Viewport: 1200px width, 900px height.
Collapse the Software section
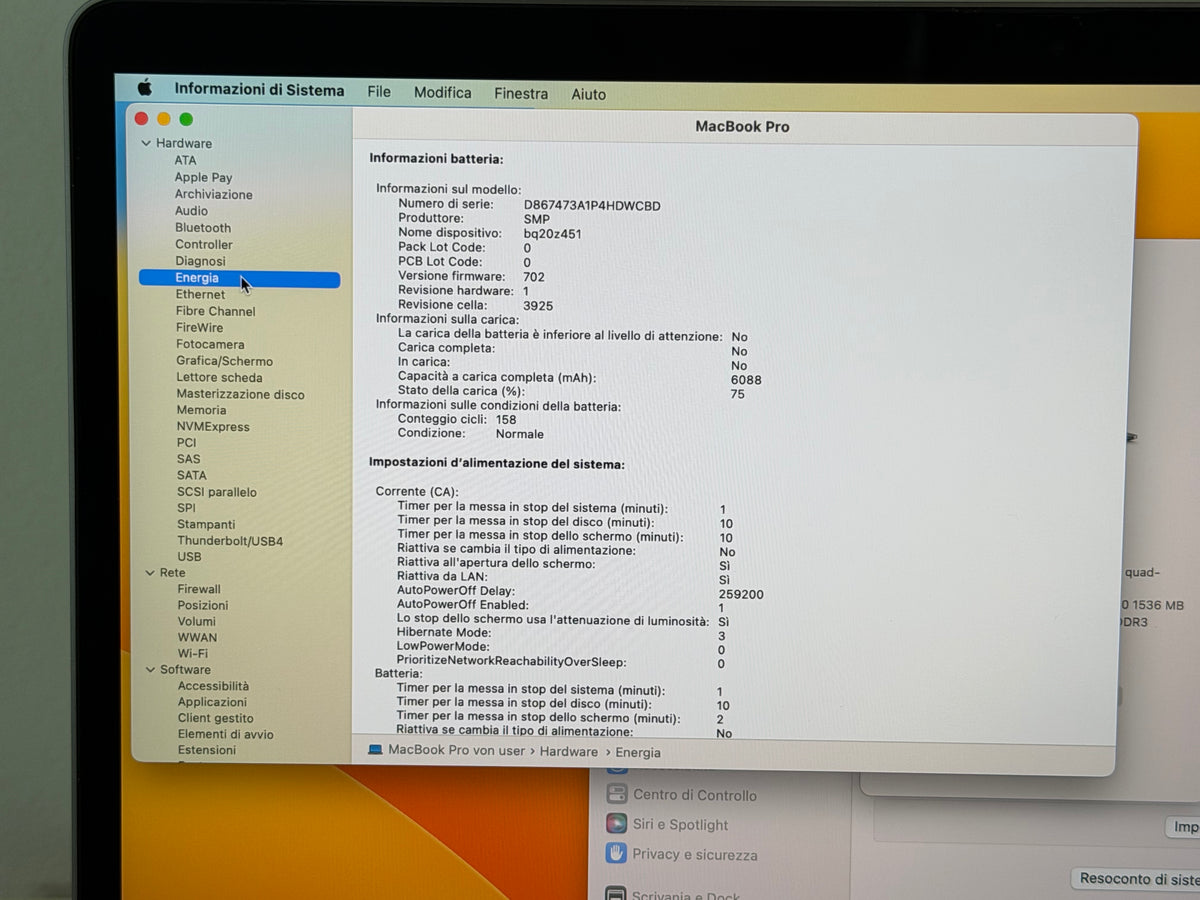(x=151, y=670)
